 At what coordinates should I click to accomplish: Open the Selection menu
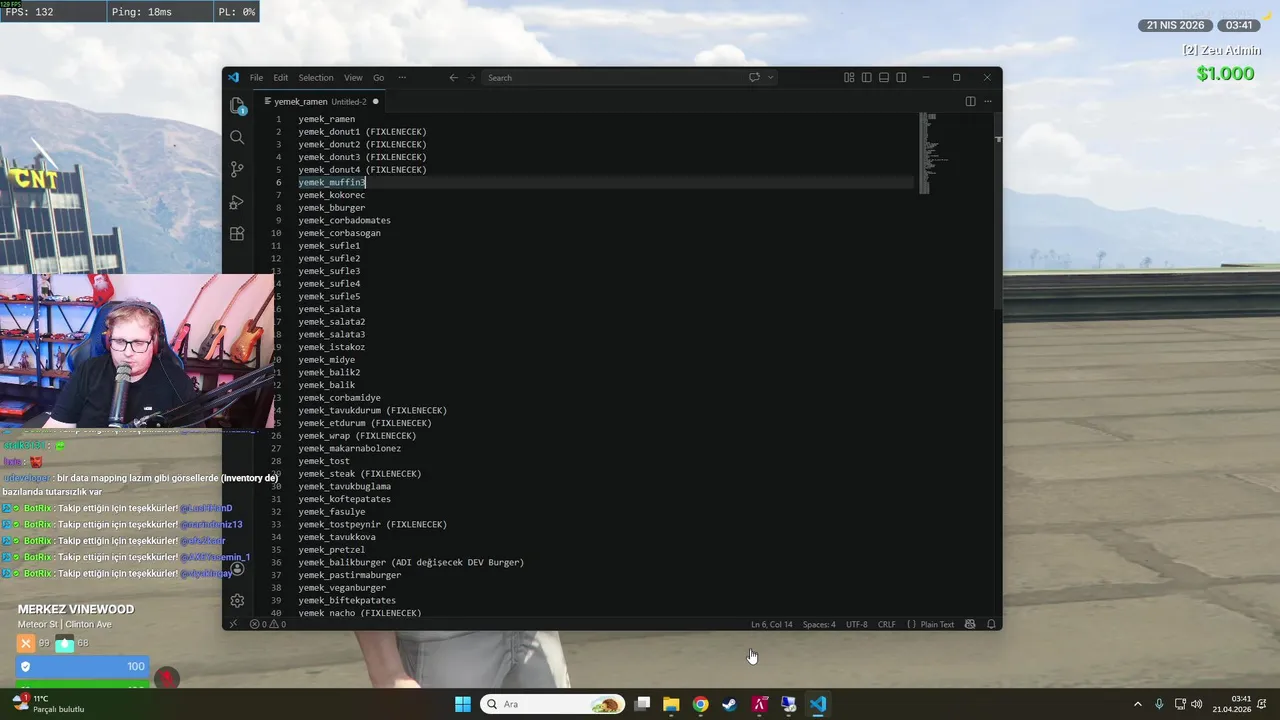click(x=316, y=77)
